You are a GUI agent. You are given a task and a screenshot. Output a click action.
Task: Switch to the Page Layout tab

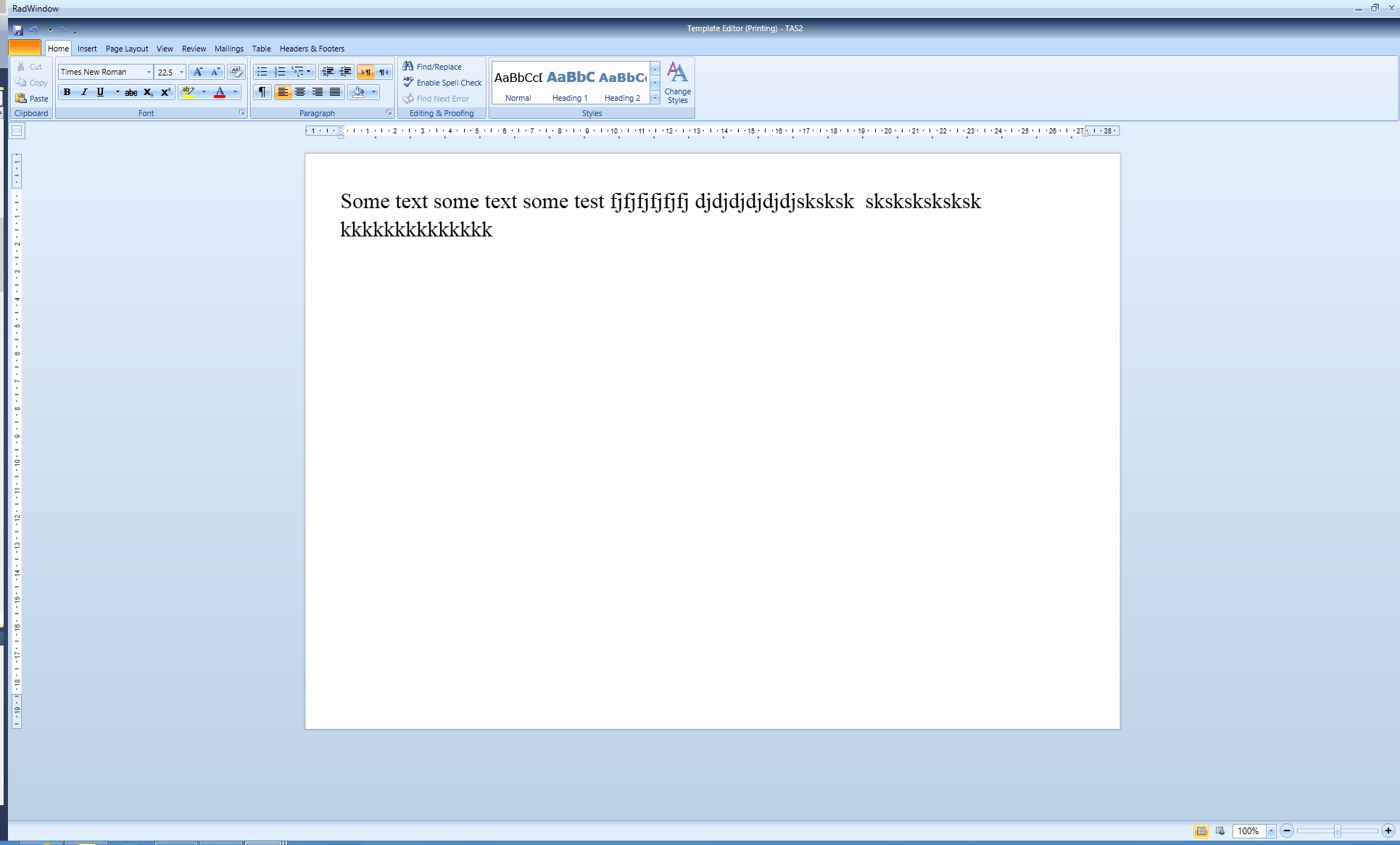click(127, 49)
